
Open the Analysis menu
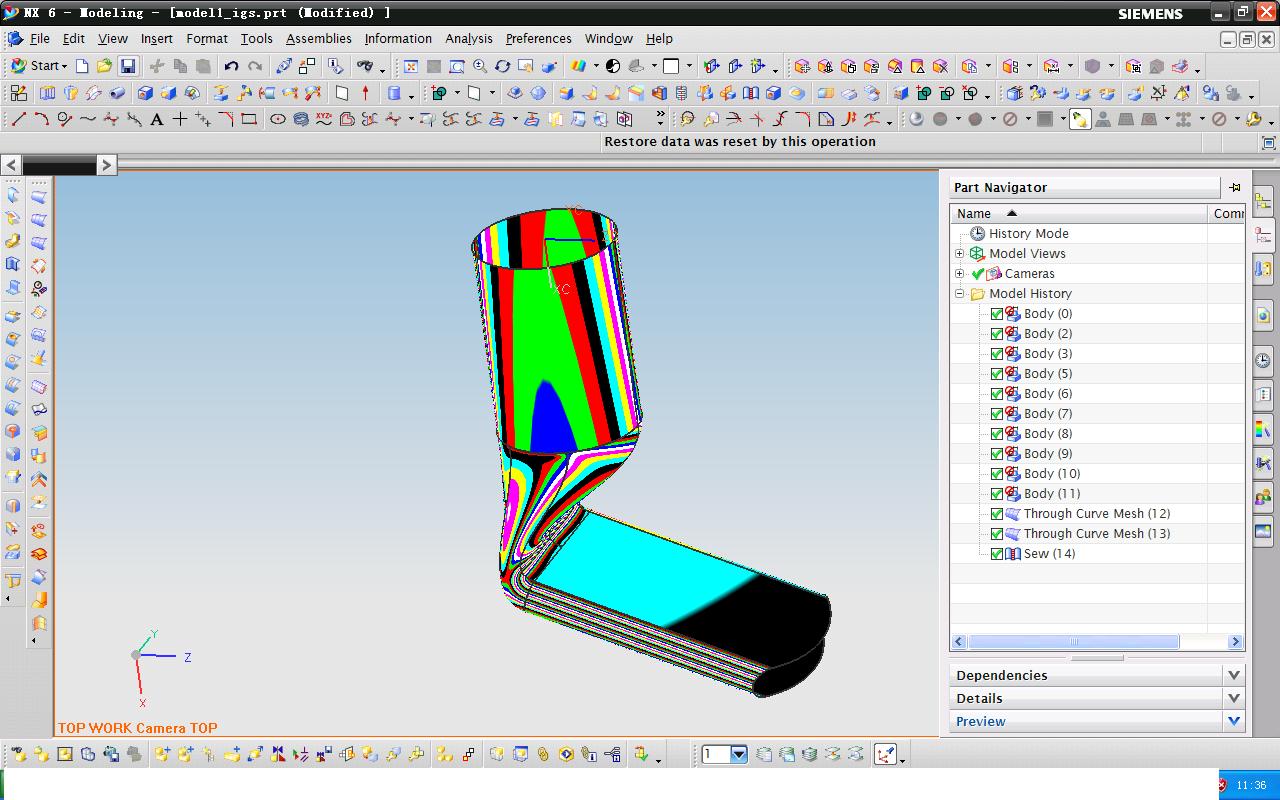click(468, 39)
